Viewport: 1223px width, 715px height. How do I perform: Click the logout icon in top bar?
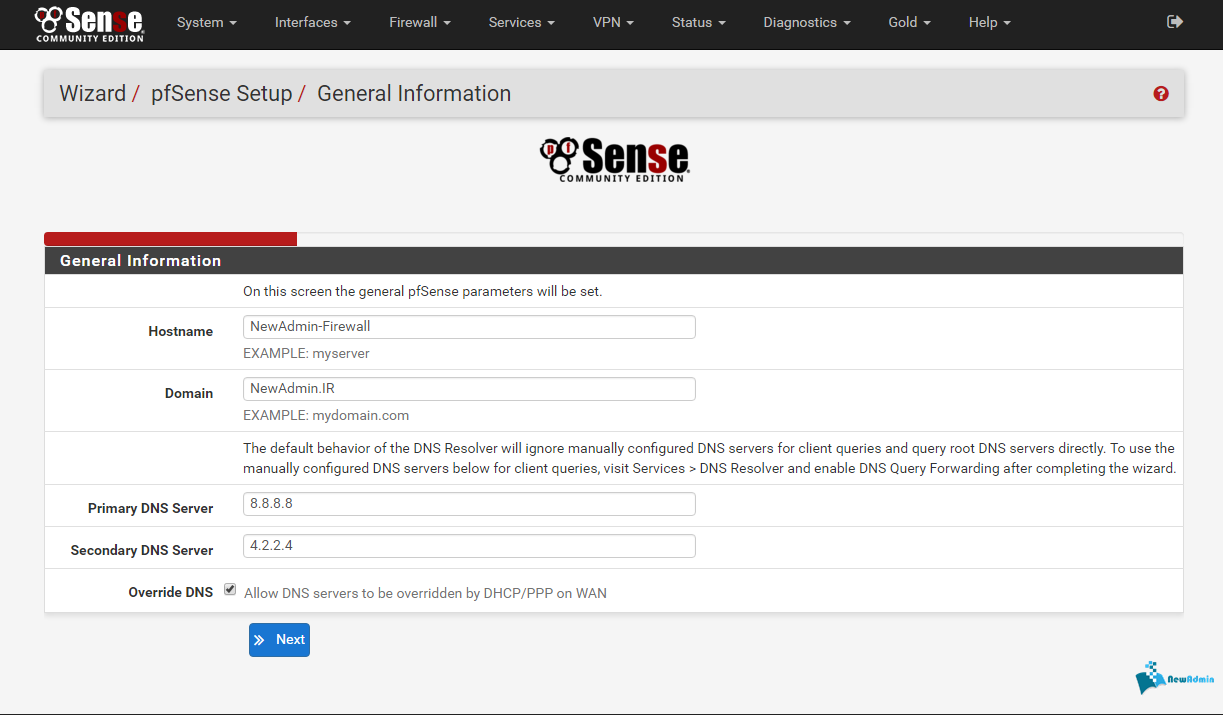coord(1175,21)
